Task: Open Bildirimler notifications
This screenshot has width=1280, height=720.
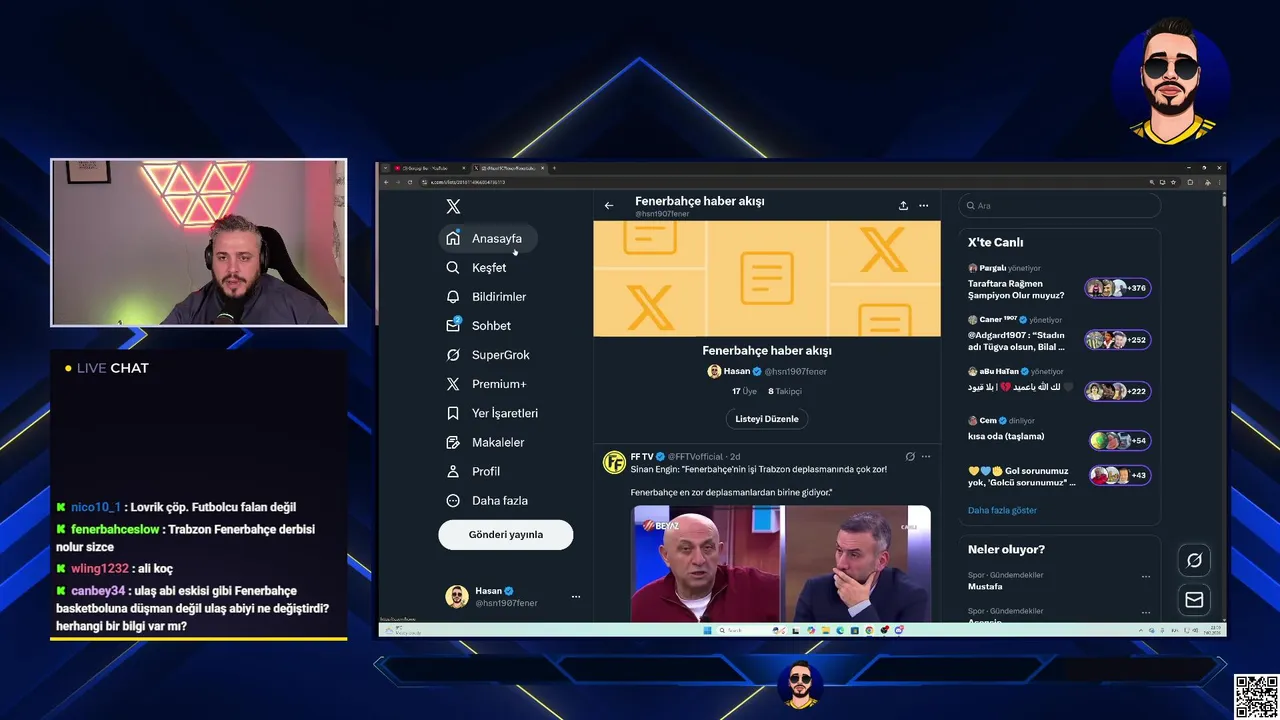Action: [486, 297]
